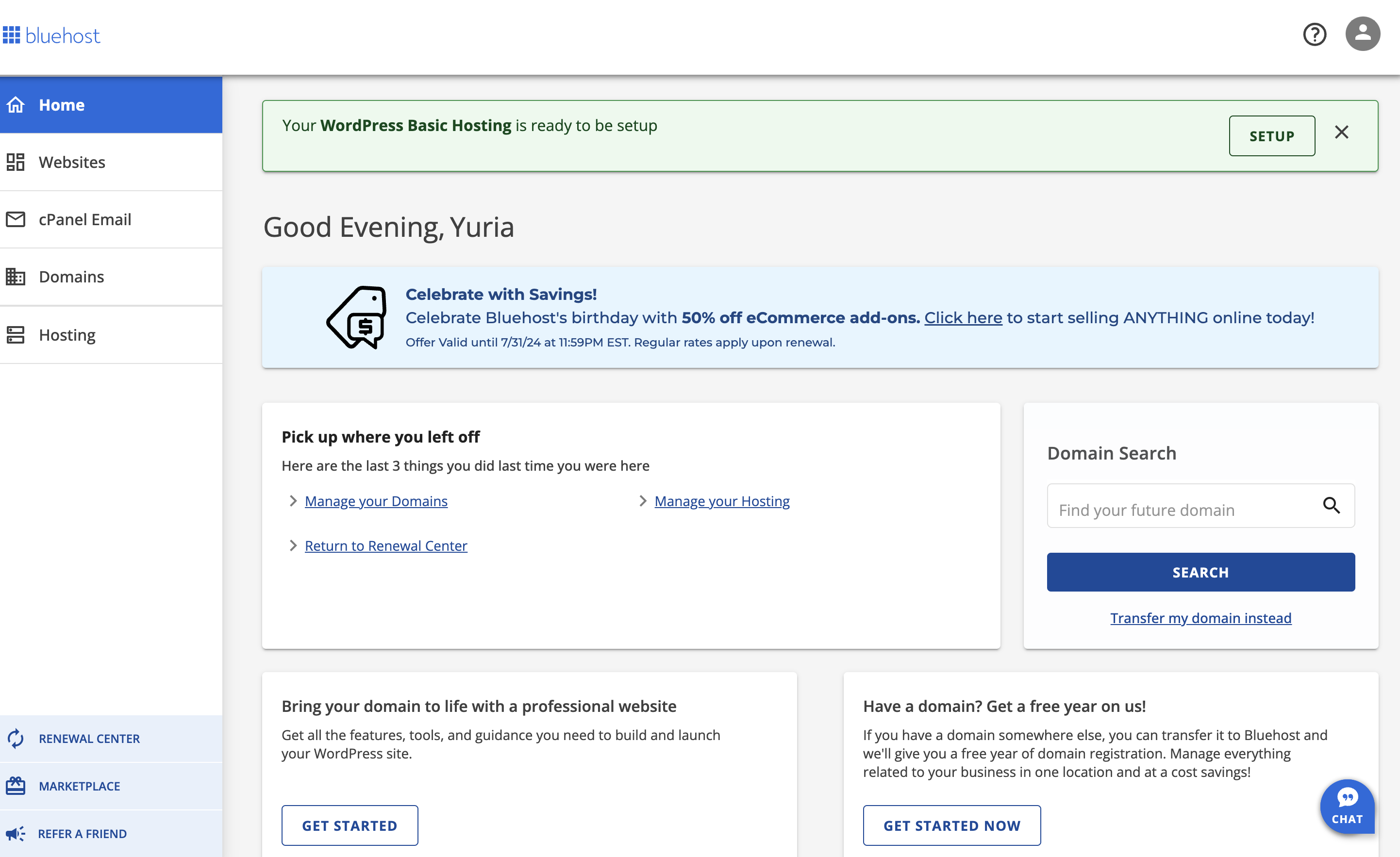Click the bluehost logo
The width and height of the screenshot is (1400, 857).
[52, 35]
